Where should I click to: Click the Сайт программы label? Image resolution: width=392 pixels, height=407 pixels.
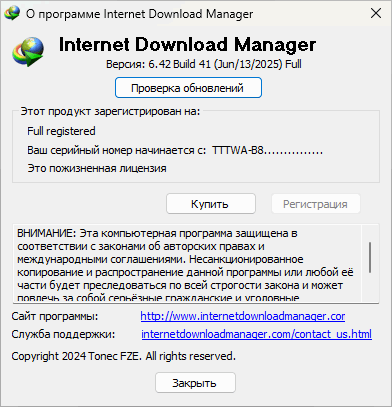pos(55,316)
